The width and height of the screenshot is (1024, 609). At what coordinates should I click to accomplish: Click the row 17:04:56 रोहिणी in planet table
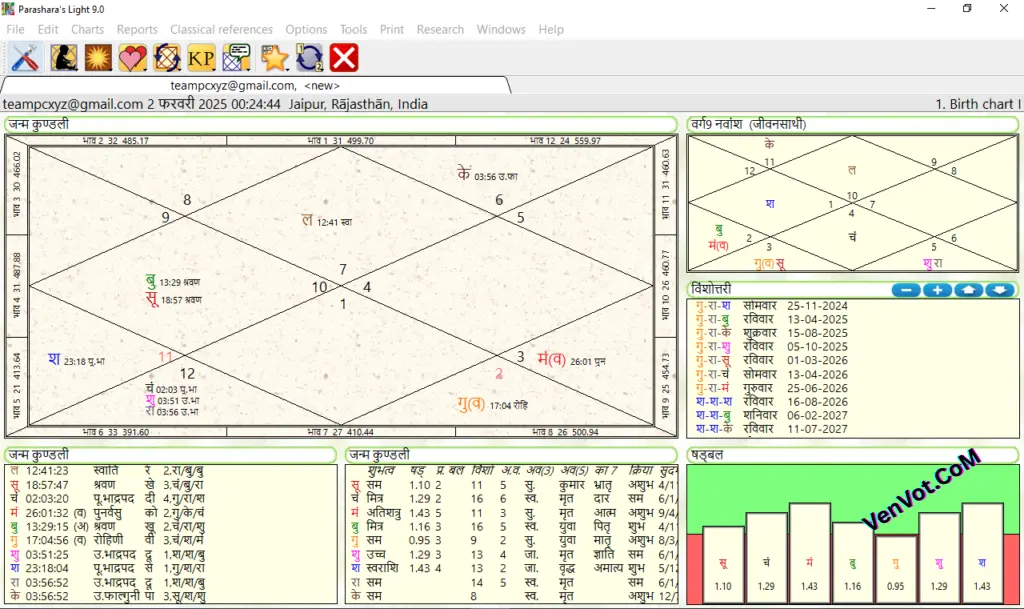108,540
